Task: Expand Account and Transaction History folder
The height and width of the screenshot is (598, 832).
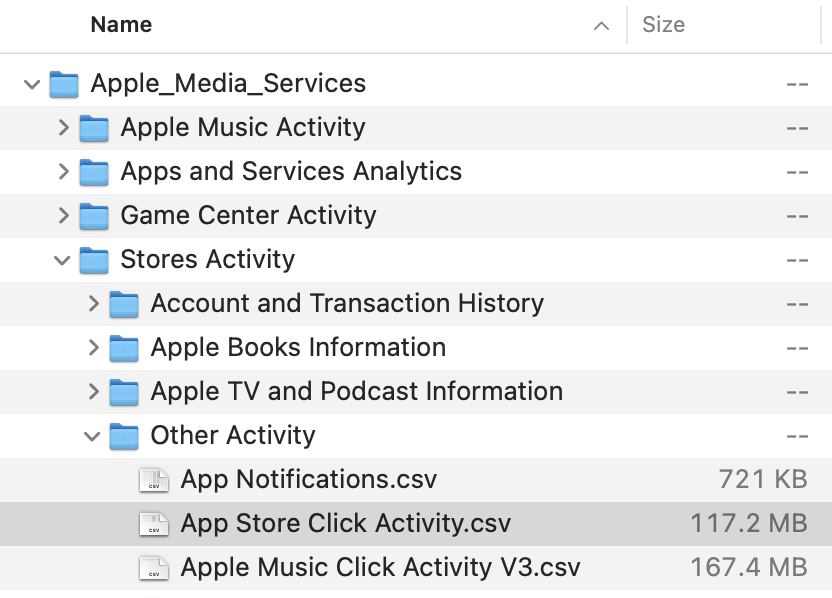Action: [94, 304]
